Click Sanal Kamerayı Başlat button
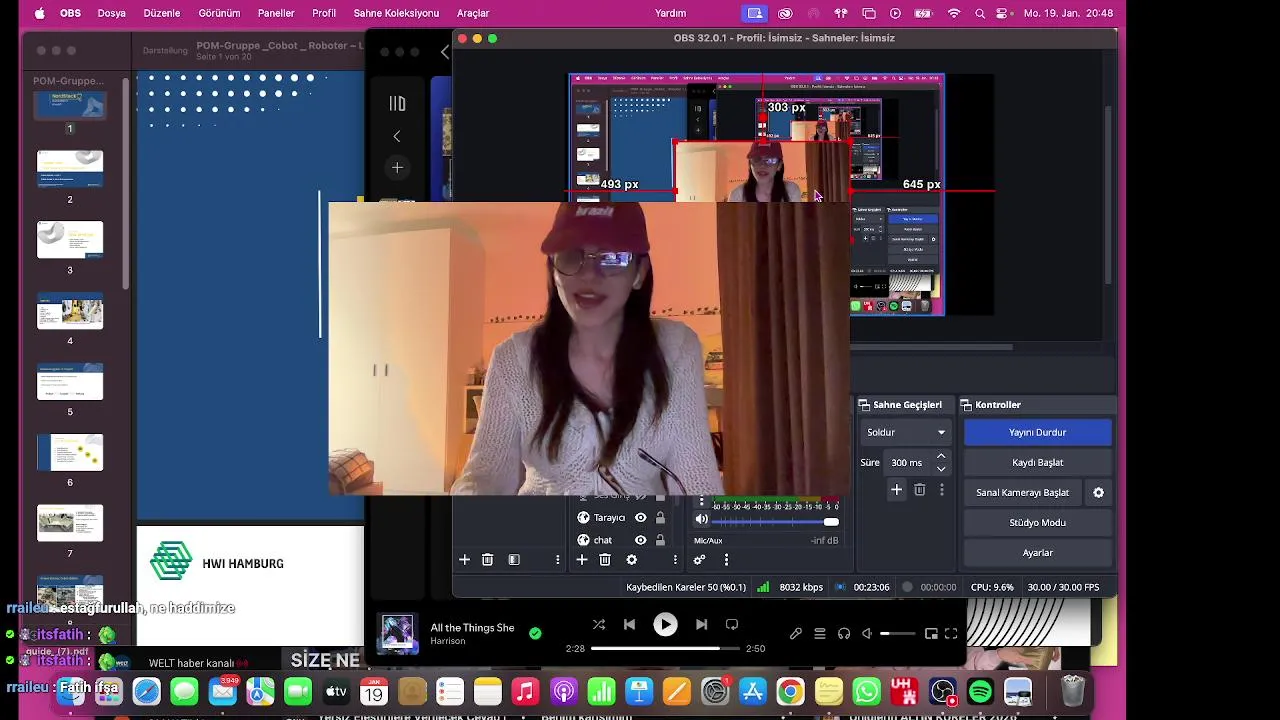Viewport: 1280px width, 720px height. pyautogui.click(x=1022, y=492)
